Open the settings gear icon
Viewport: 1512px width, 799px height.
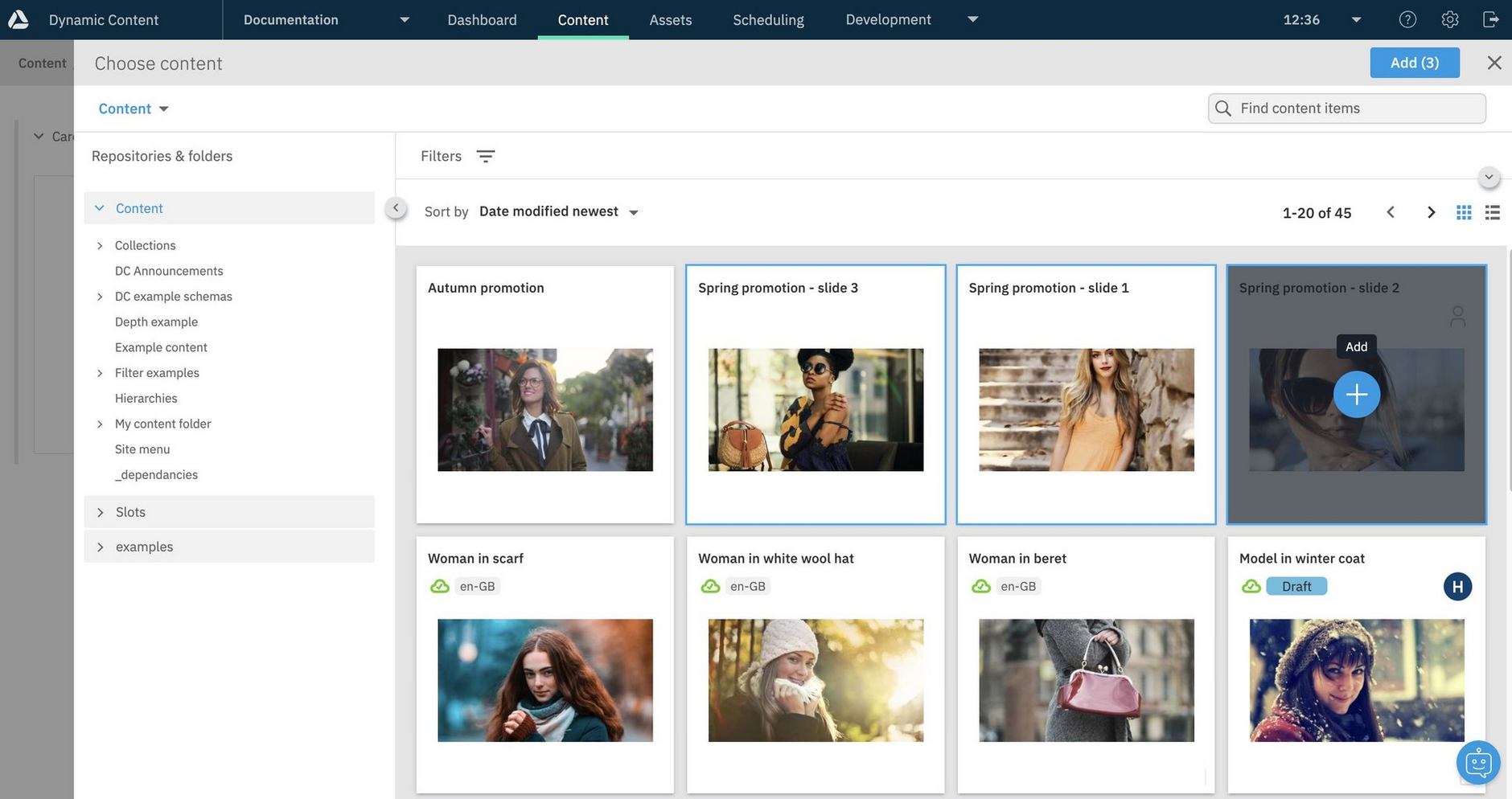1450,19
